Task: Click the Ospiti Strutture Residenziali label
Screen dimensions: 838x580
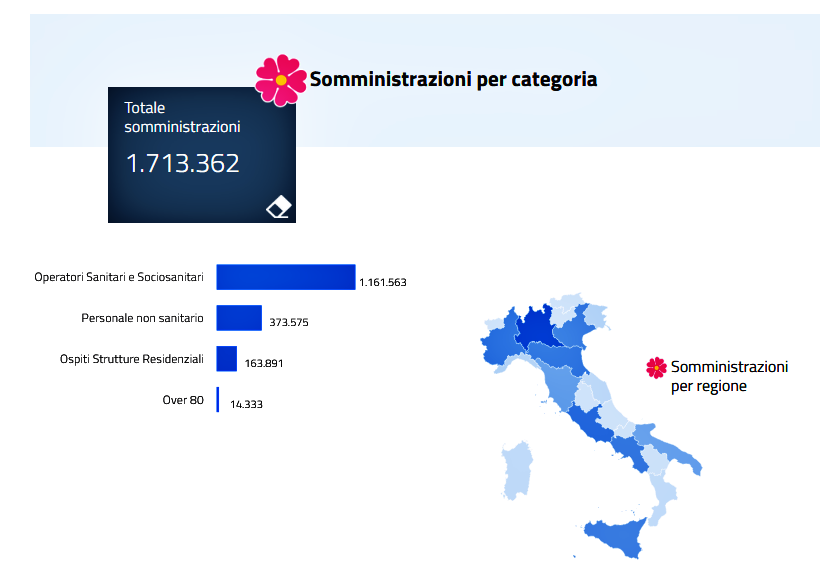Action: [x=132, y=359]
